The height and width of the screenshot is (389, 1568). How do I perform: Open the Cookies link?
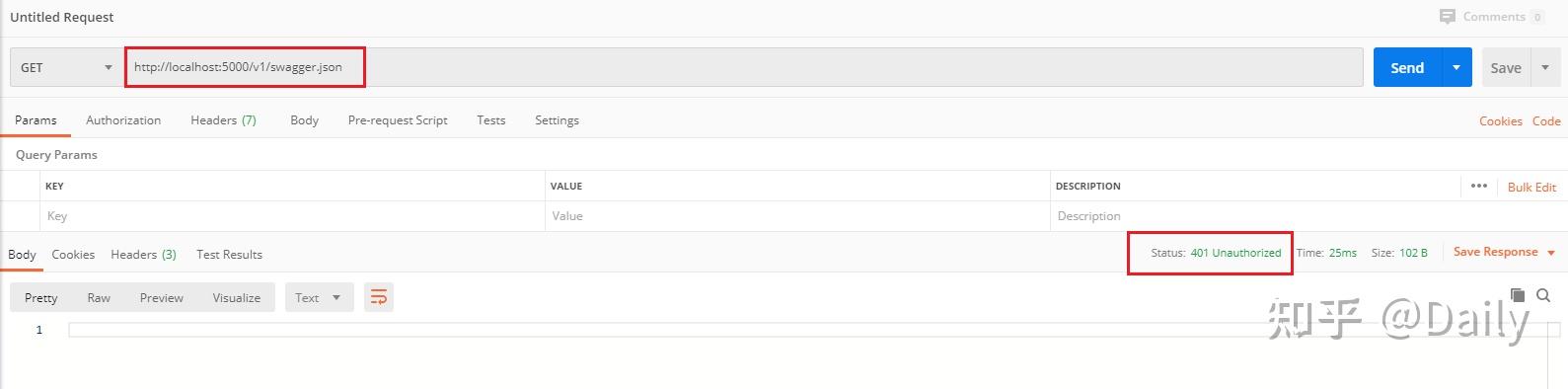pyautogui.click(x=1500, y=120)
